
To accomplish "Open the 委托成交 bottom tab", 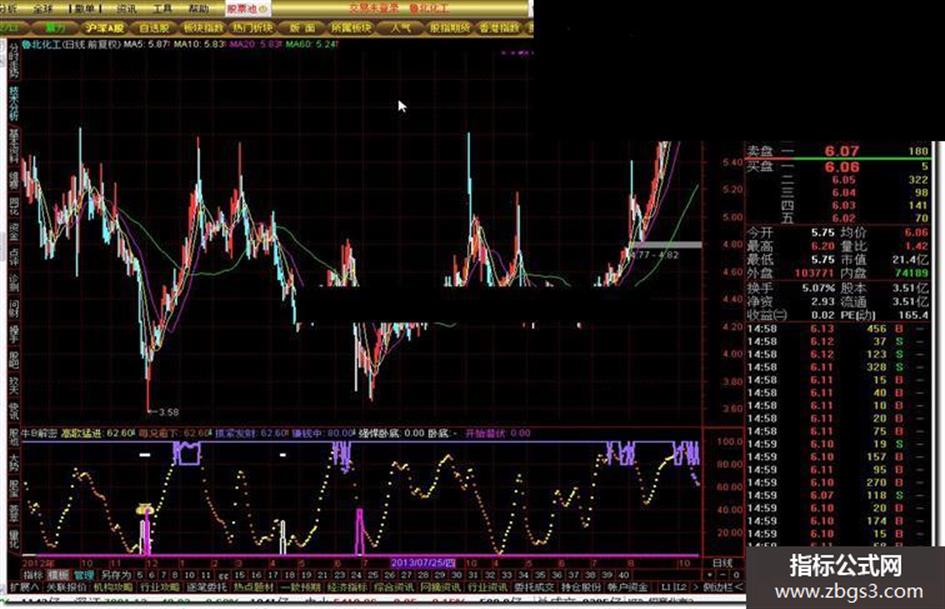I will coord(534,587).
